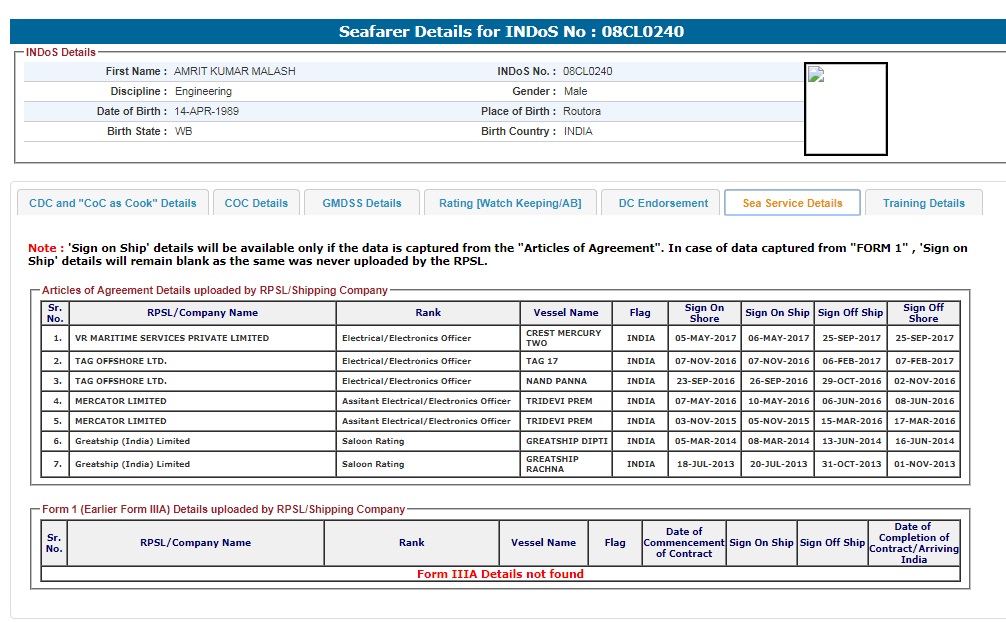The width and height of the screenshot is (1006, 622).
Task: Click the Date of Commencement of Contract header
Action: pyautogui.click(x=684, y=543)
